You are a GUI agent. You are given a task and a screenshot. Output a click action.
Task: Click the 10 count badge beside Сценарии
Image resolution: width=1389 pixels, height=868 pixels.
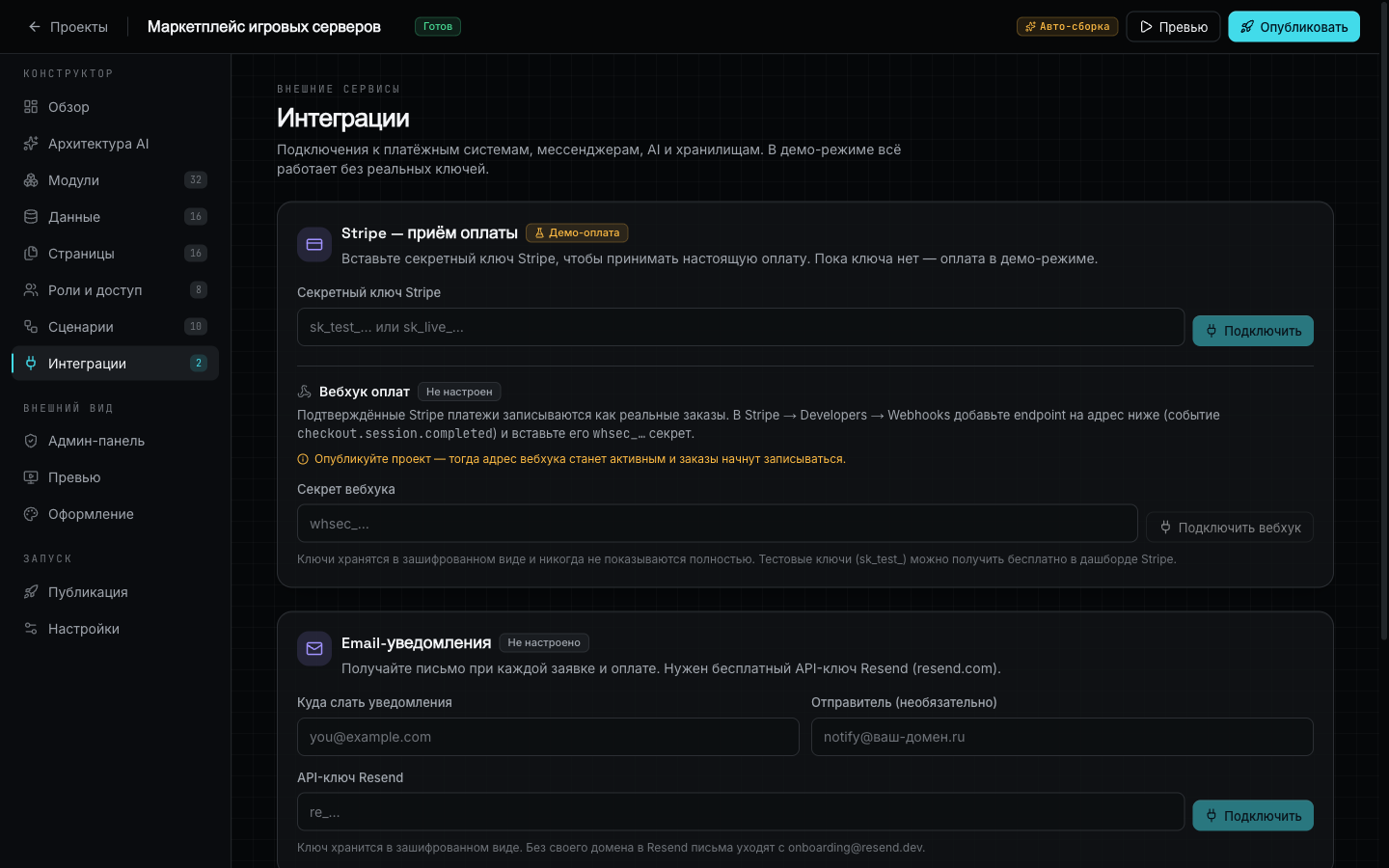196,327
